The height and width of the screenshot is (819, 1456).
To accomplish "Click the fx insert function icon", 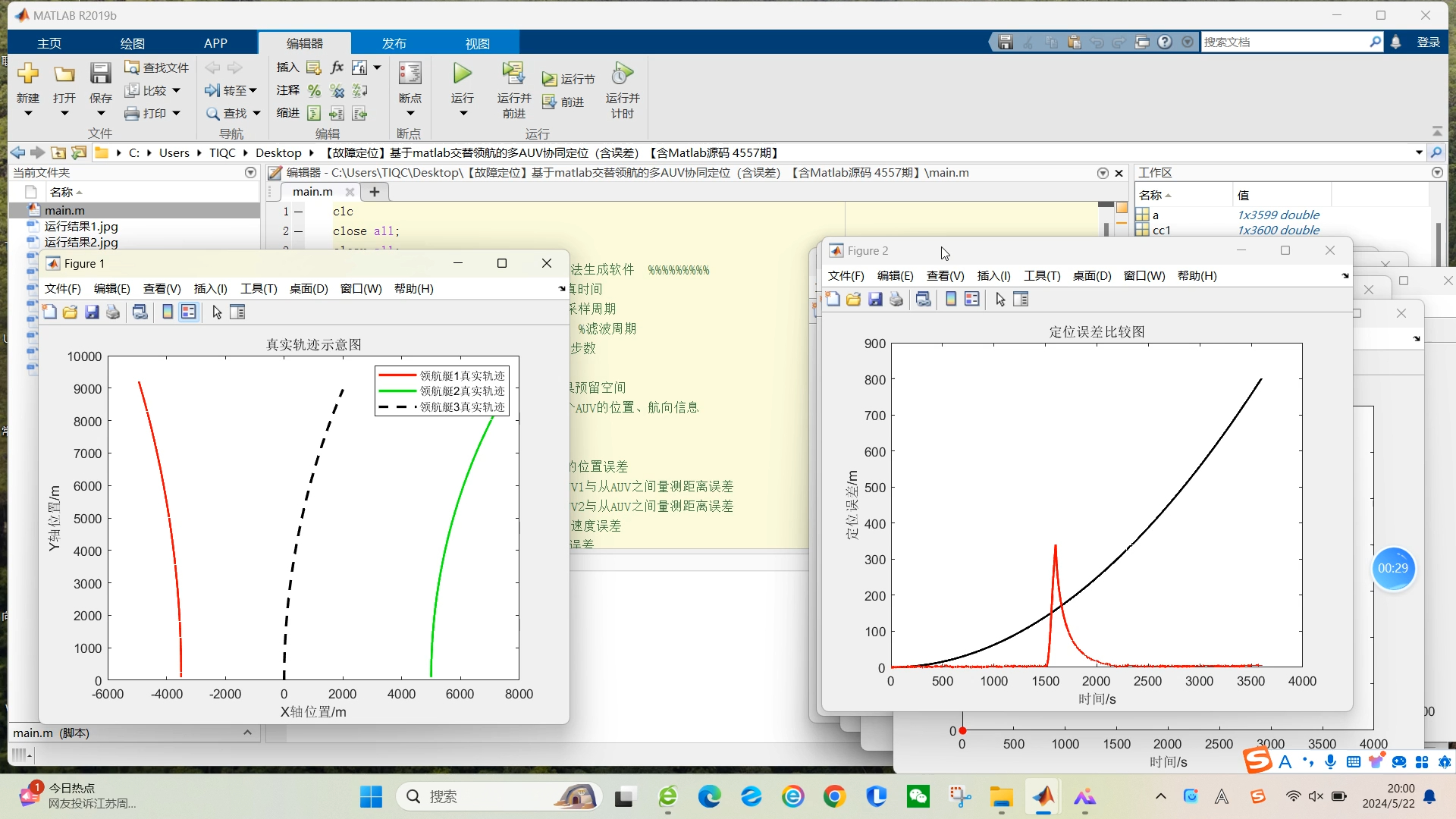I will pos(337,67).
